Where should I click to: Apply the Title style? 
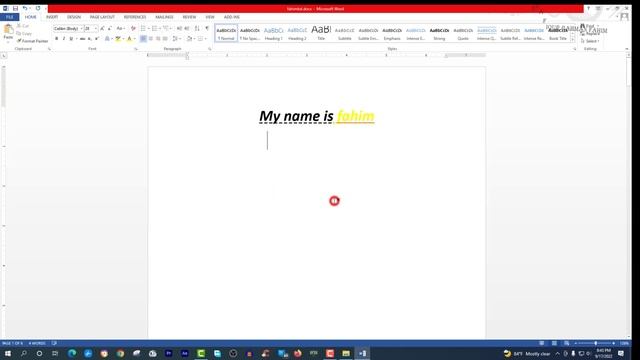pos(321,33)
